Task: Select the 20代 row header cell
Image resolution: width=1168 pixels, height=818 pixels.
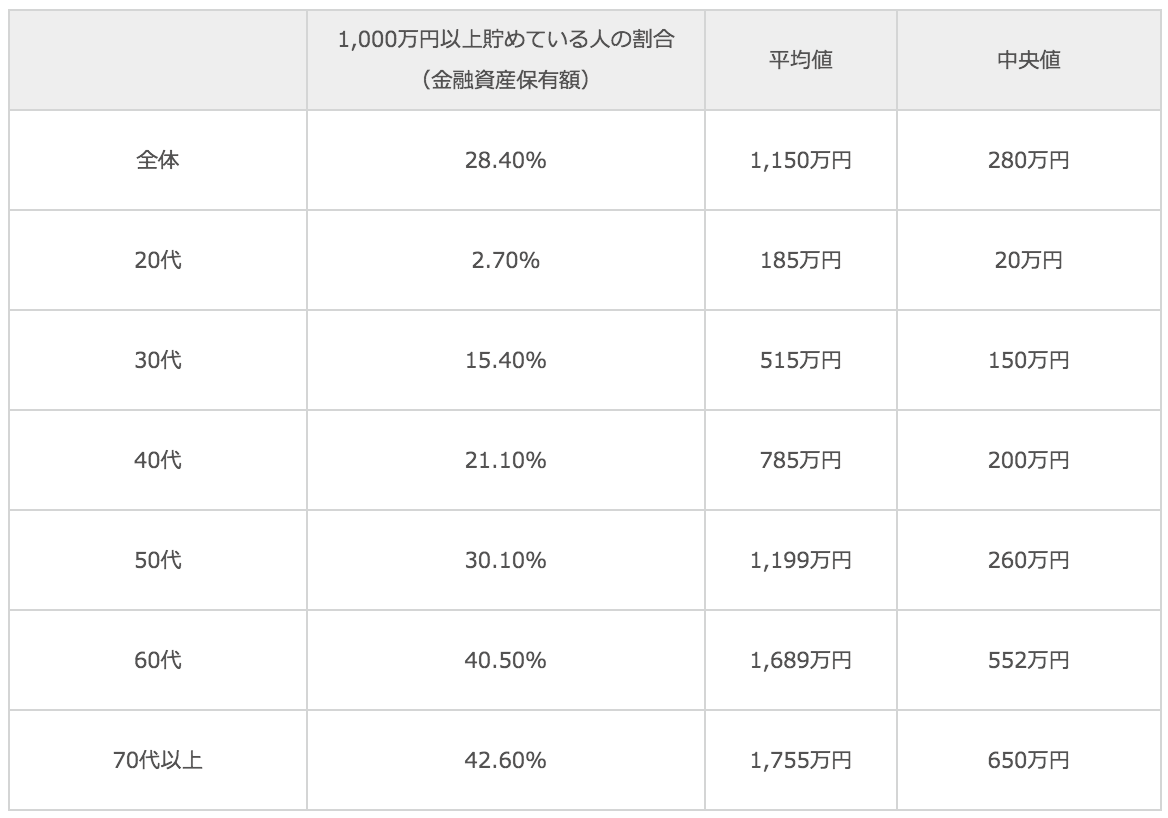Action: pyautogui.click(x=158, y=260)
